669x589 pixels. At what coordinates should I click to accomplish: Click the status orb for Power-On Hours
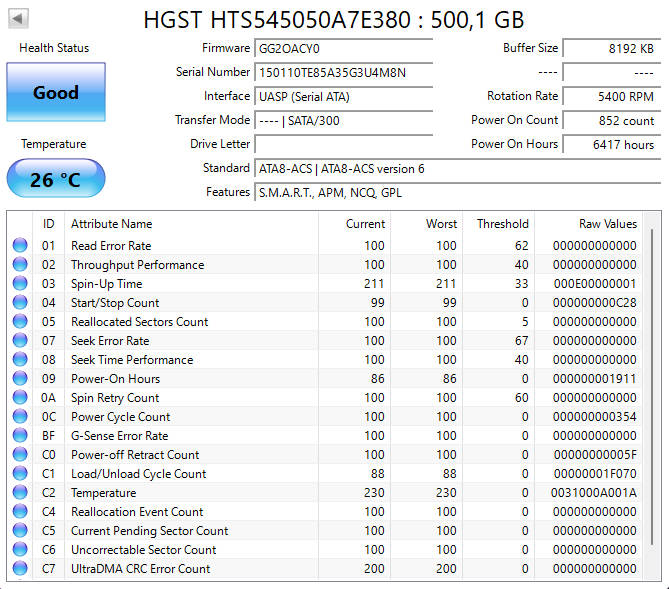pyautogui.click(x=20, y=379)
